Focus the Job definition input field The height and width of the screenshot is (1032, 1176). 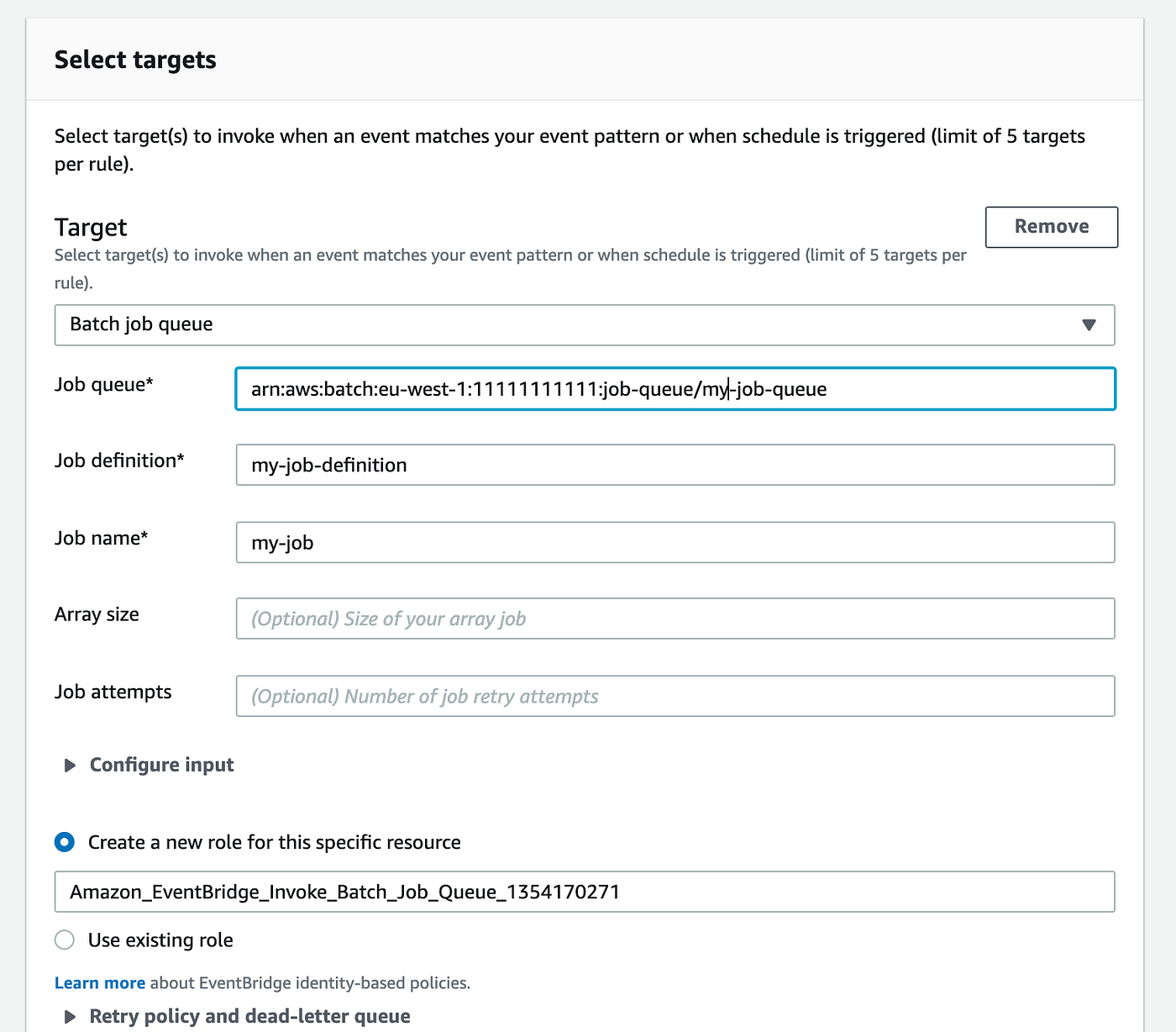tap(675, 466)
